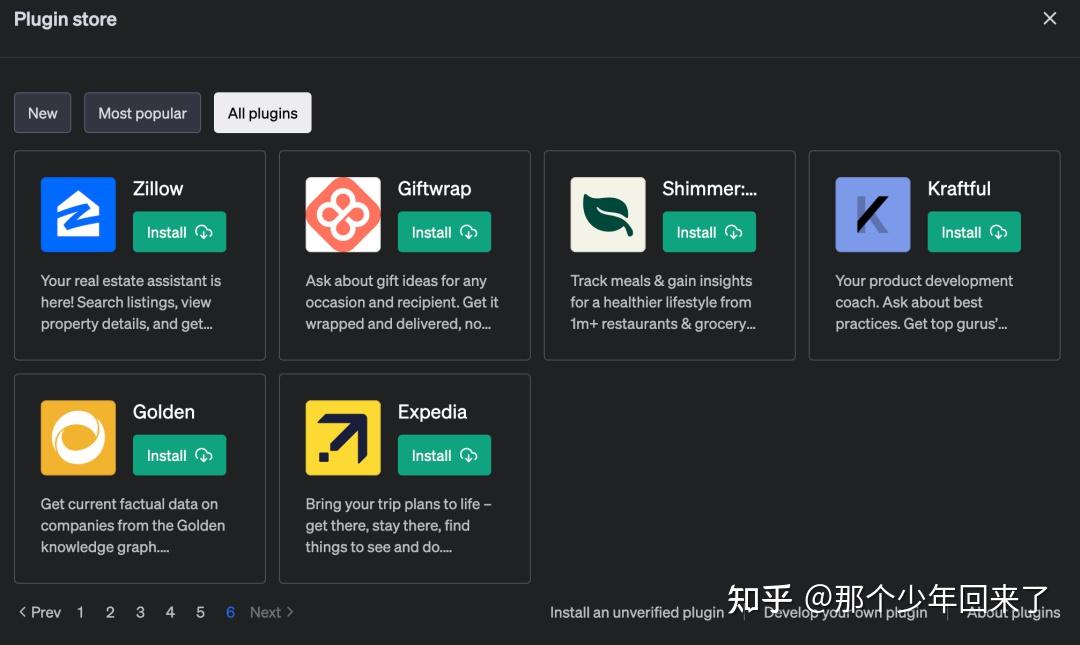The image size is (1080, 645).
Task: Click the Zillow plugin logo icon
Action: [x=78, y=214]
